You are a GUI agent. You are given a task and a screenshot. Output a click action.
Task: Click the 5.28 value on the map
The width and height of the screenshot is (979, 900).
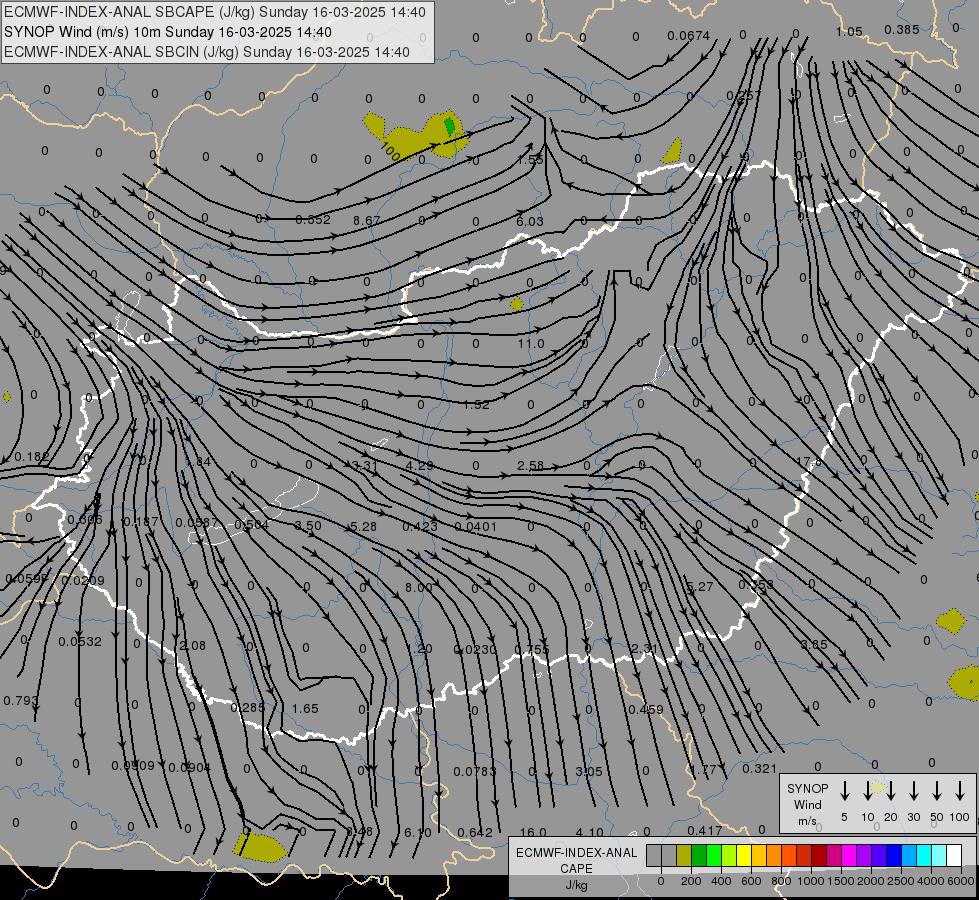click(x=363, y=527)
